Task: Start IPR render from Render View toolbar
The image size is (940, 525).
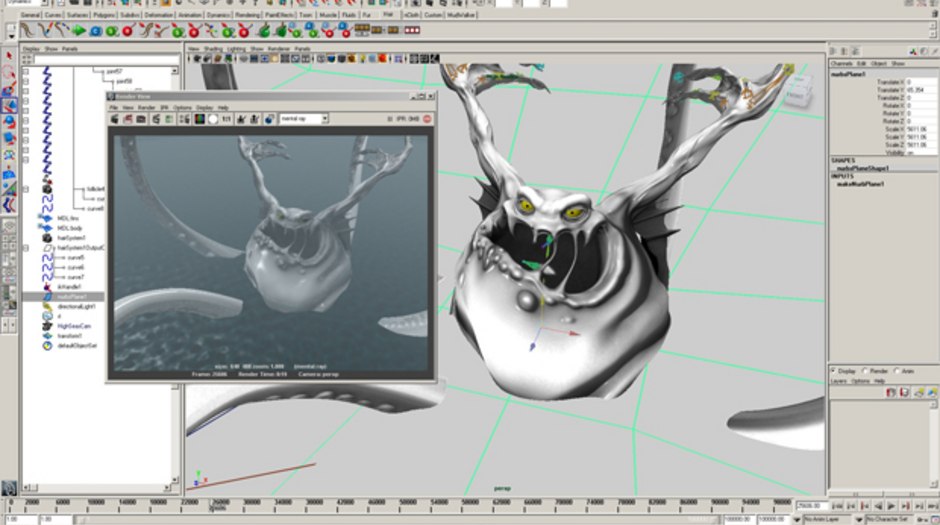Action: 156,119
